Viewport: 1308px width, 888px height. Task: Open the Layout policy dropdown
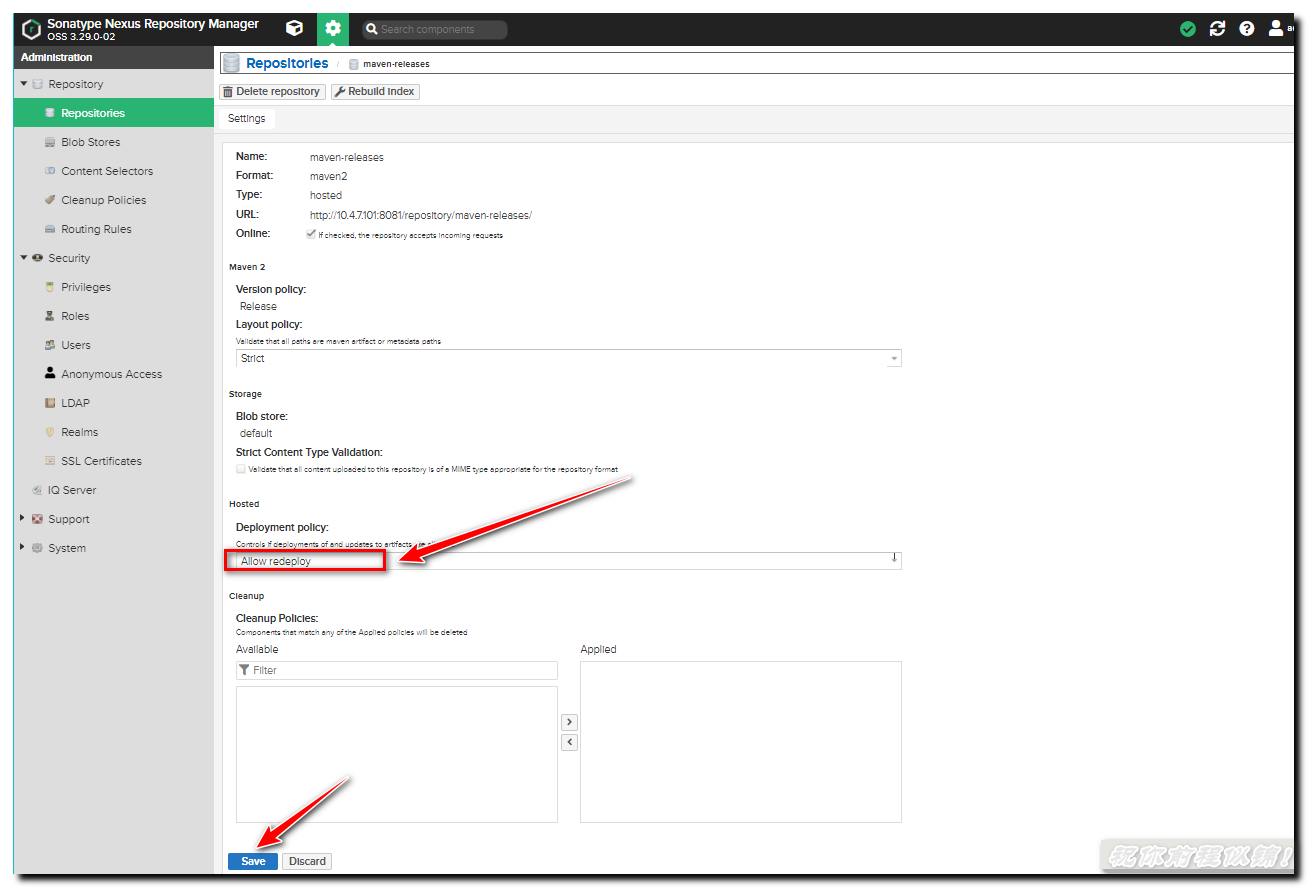click(x=569, y=358)
